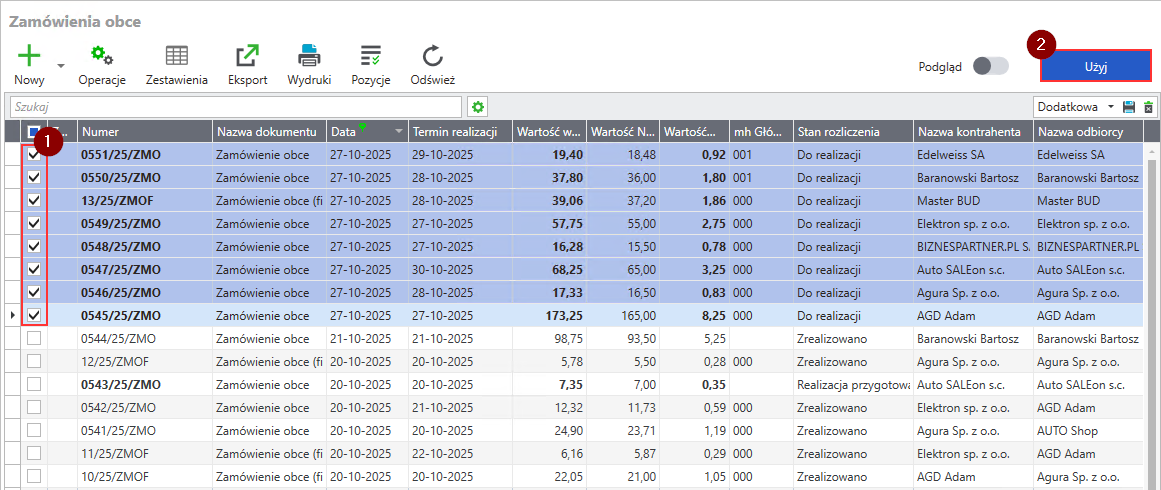Screen dimensions: 1161x490
Task: Open the Dodatkowa view dropdown
Action: [x=1109, y=107]
